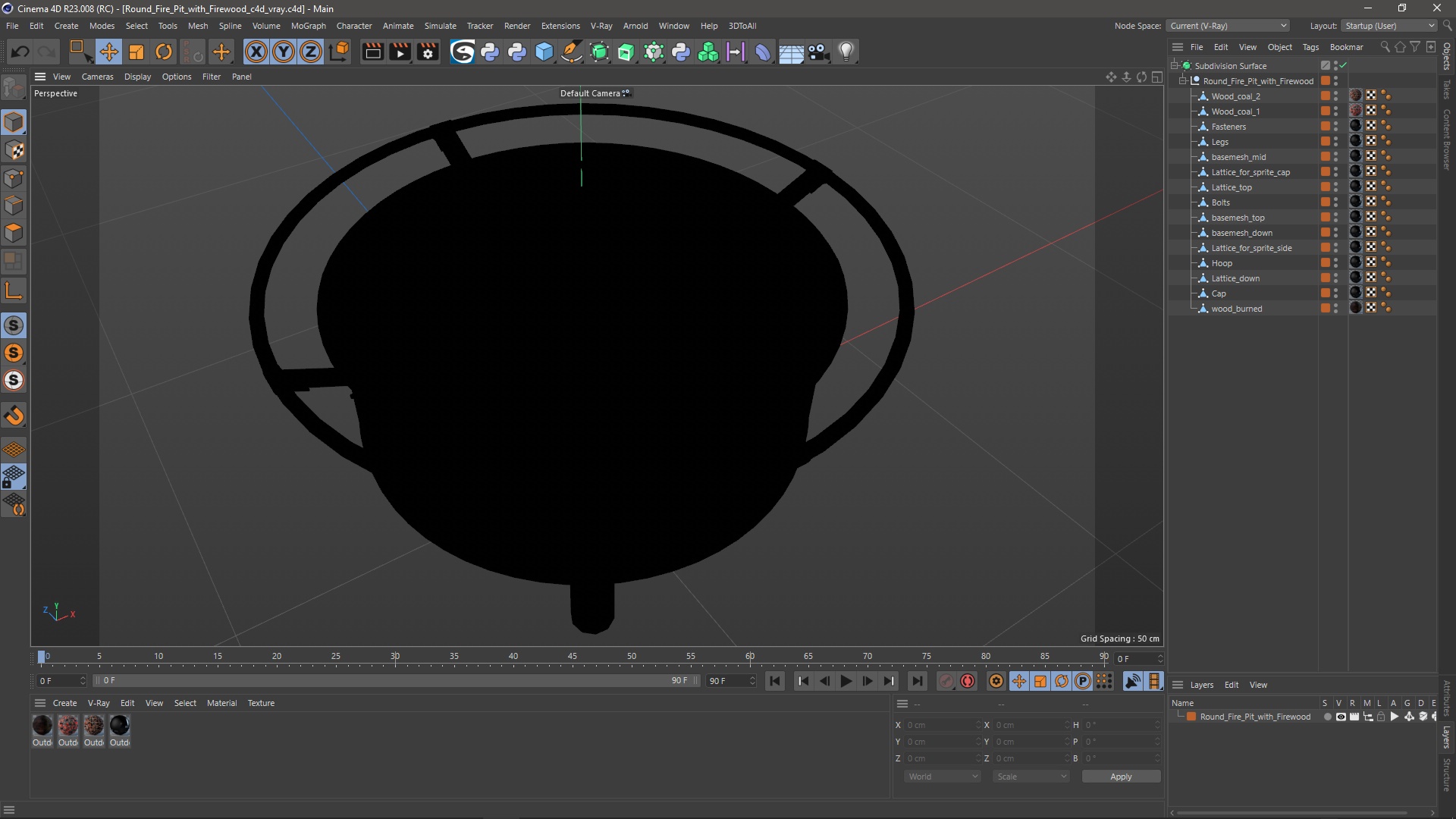Select the Rotate tool

(164, 52)
